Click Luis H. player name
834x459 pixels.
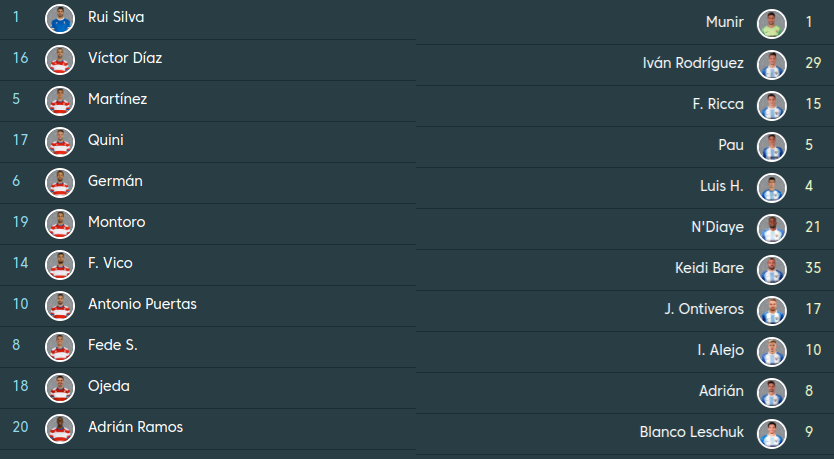[x=722, y=186]
